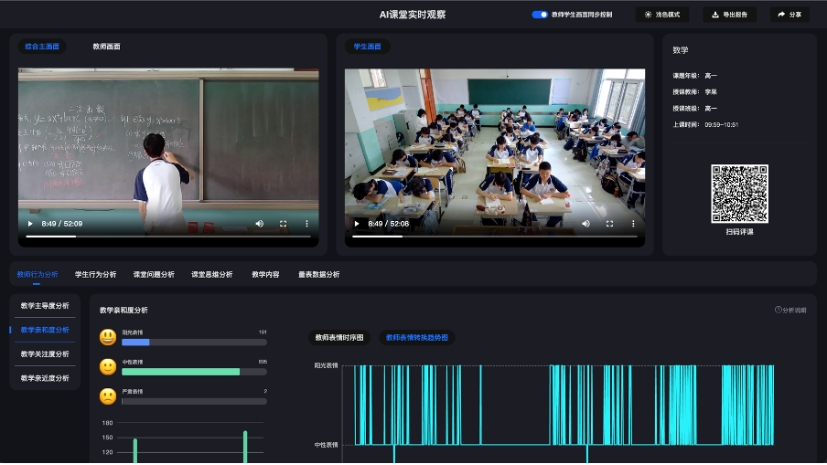
Task: Play the left main classroom video
Action: (30, 224)
